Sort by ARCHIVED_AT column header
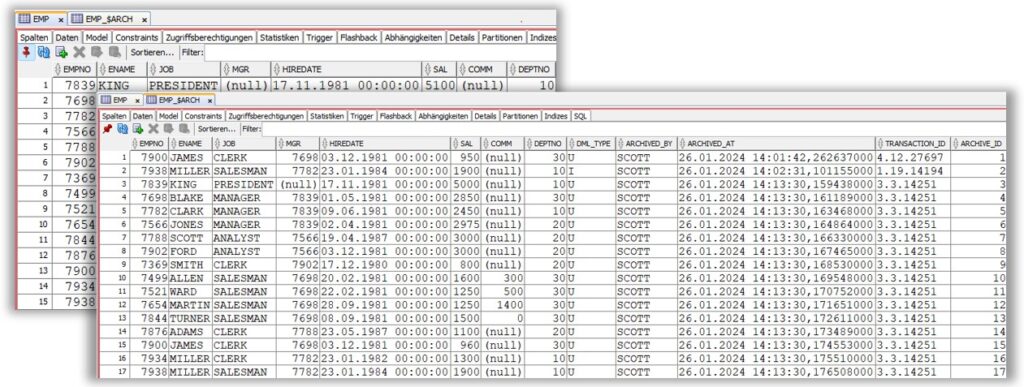 click(776, 143)
